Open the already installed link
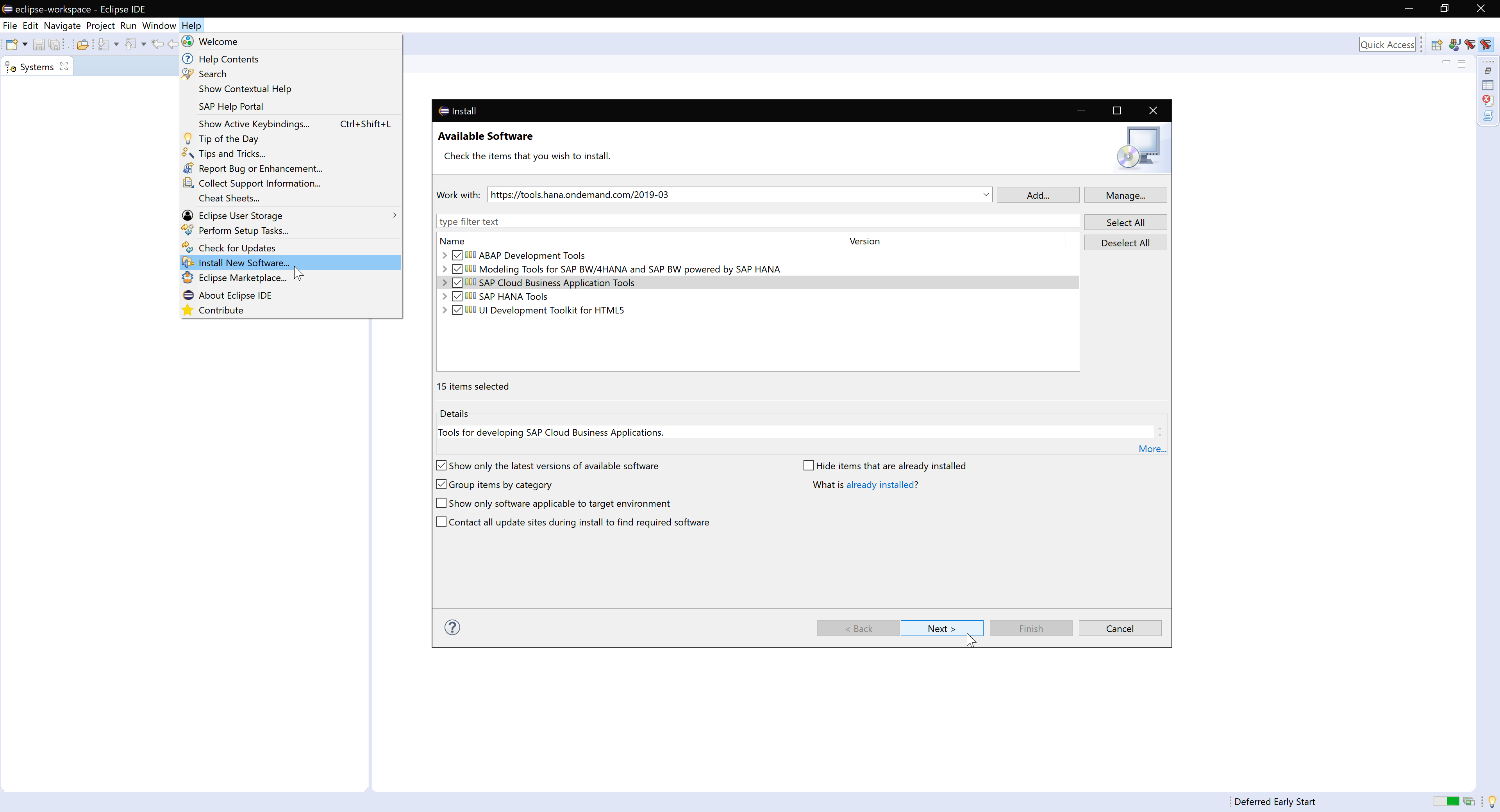This screenshot has height=812, width=1500. pos(880,484)
